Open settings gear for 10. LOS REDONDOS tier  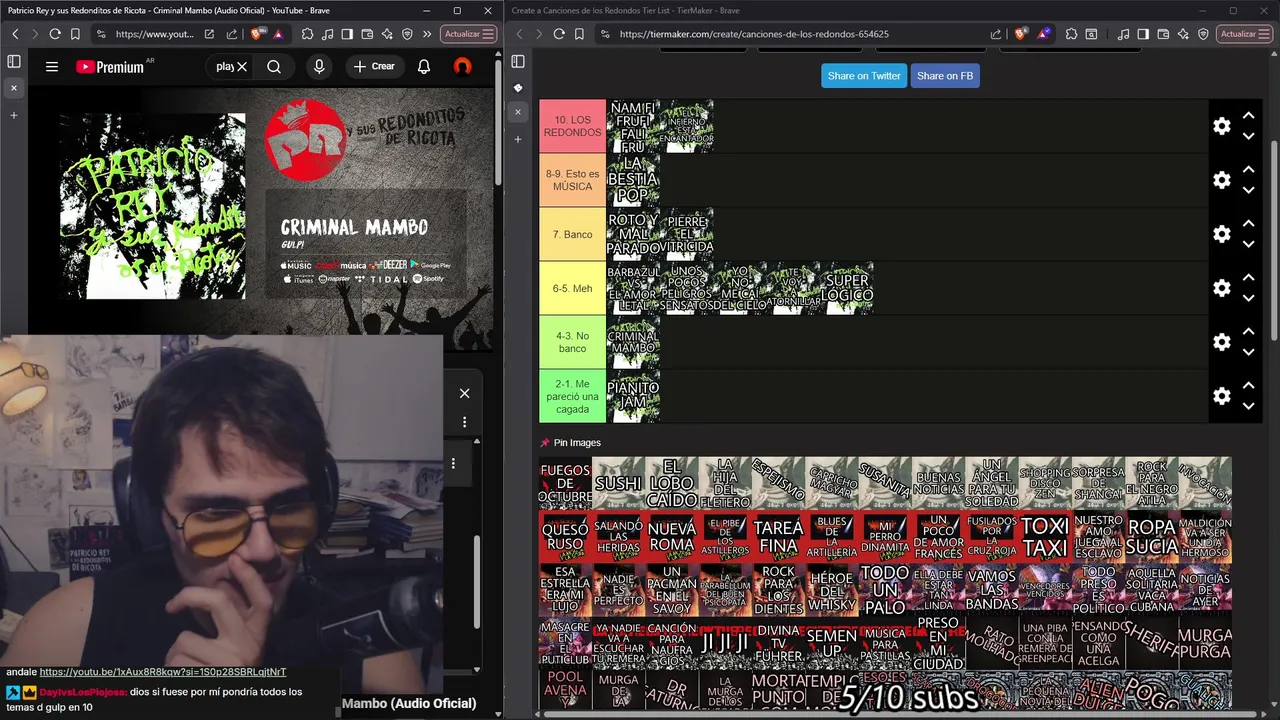click(x=1221, y=126)
